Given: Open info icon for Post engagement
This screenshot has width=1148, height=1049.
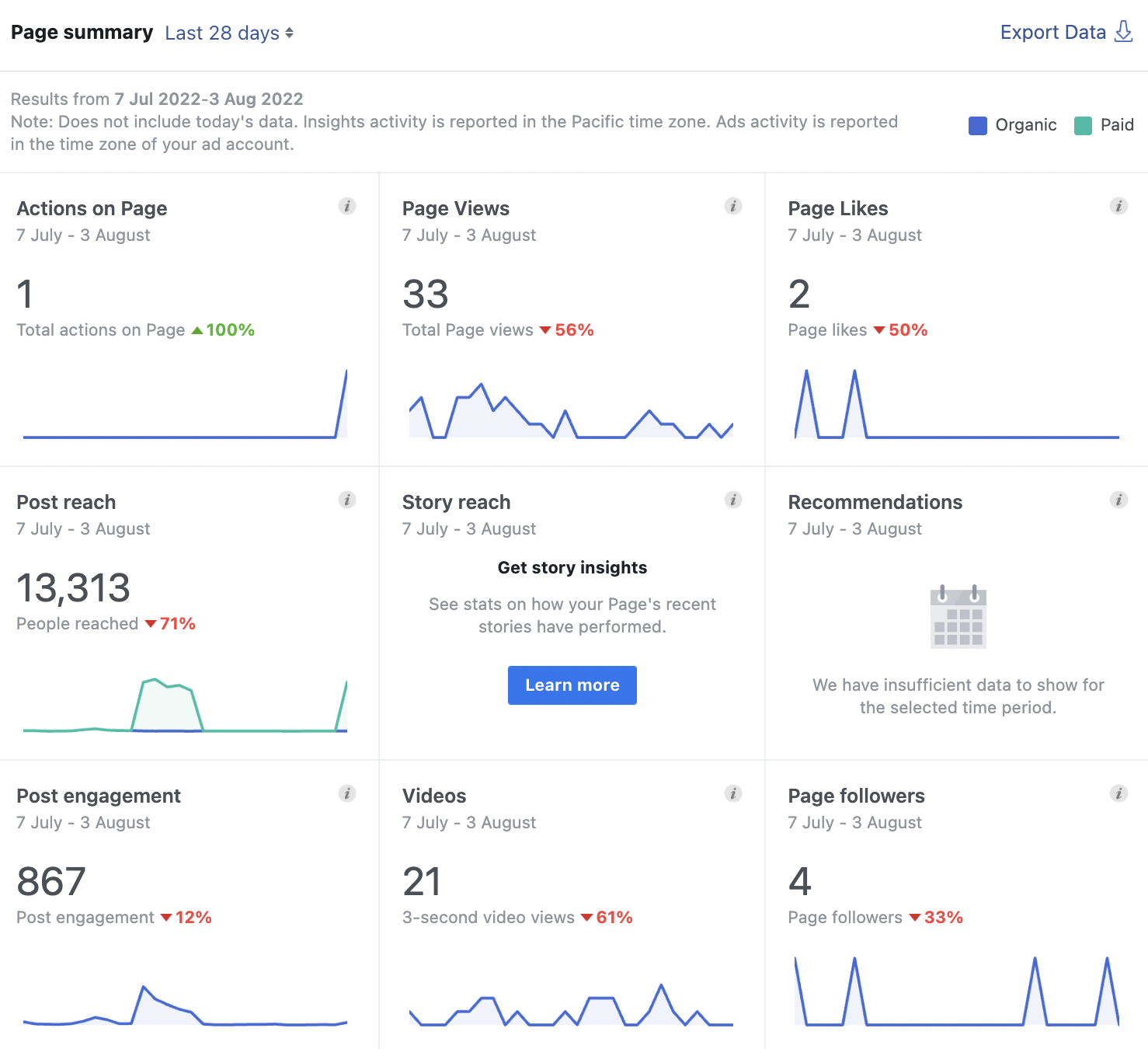Looking at the screenshot, I should point(347,793).
